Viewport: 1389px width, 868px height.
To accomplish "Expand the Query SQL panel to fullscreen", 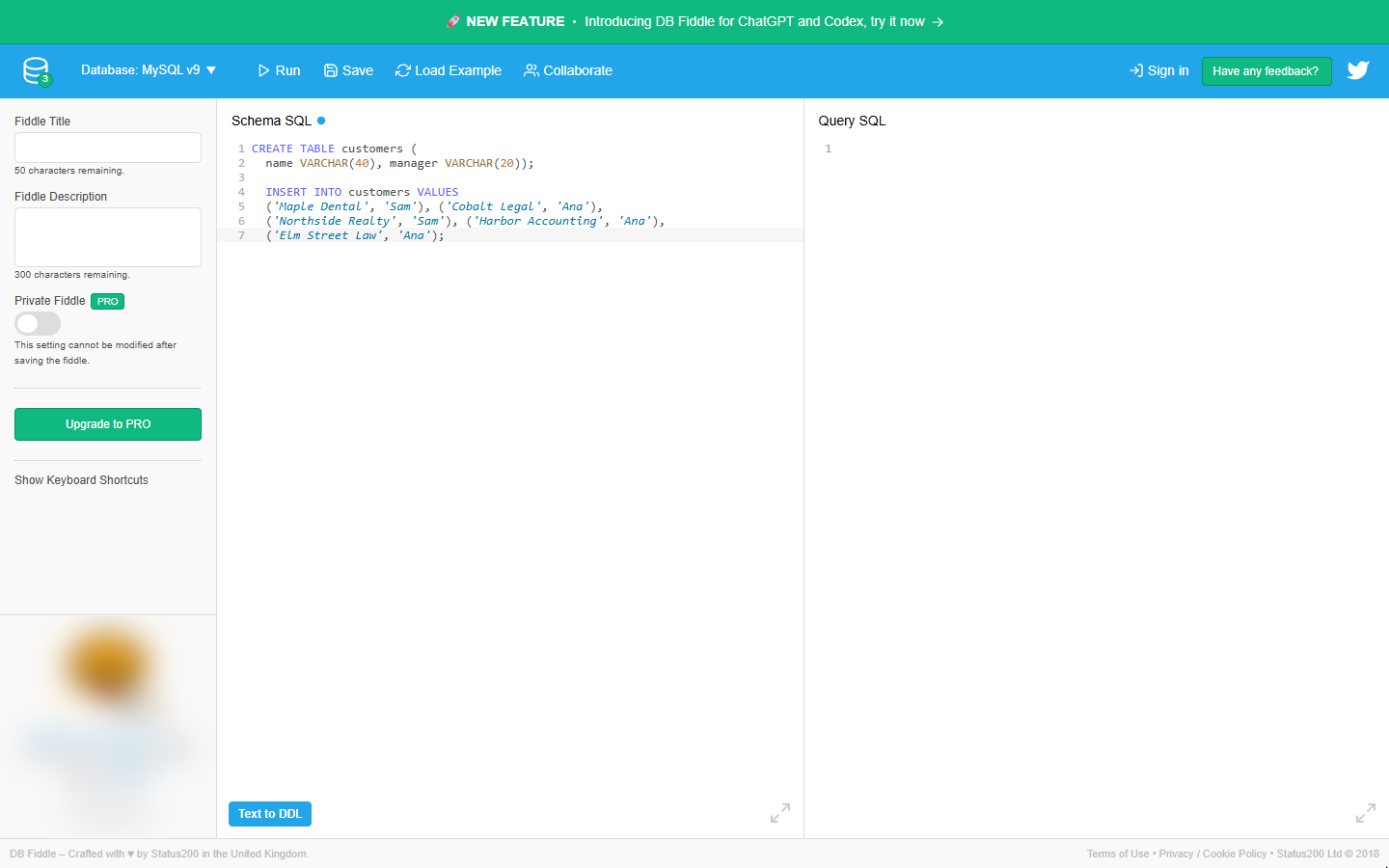I will tap(1365, 813).
